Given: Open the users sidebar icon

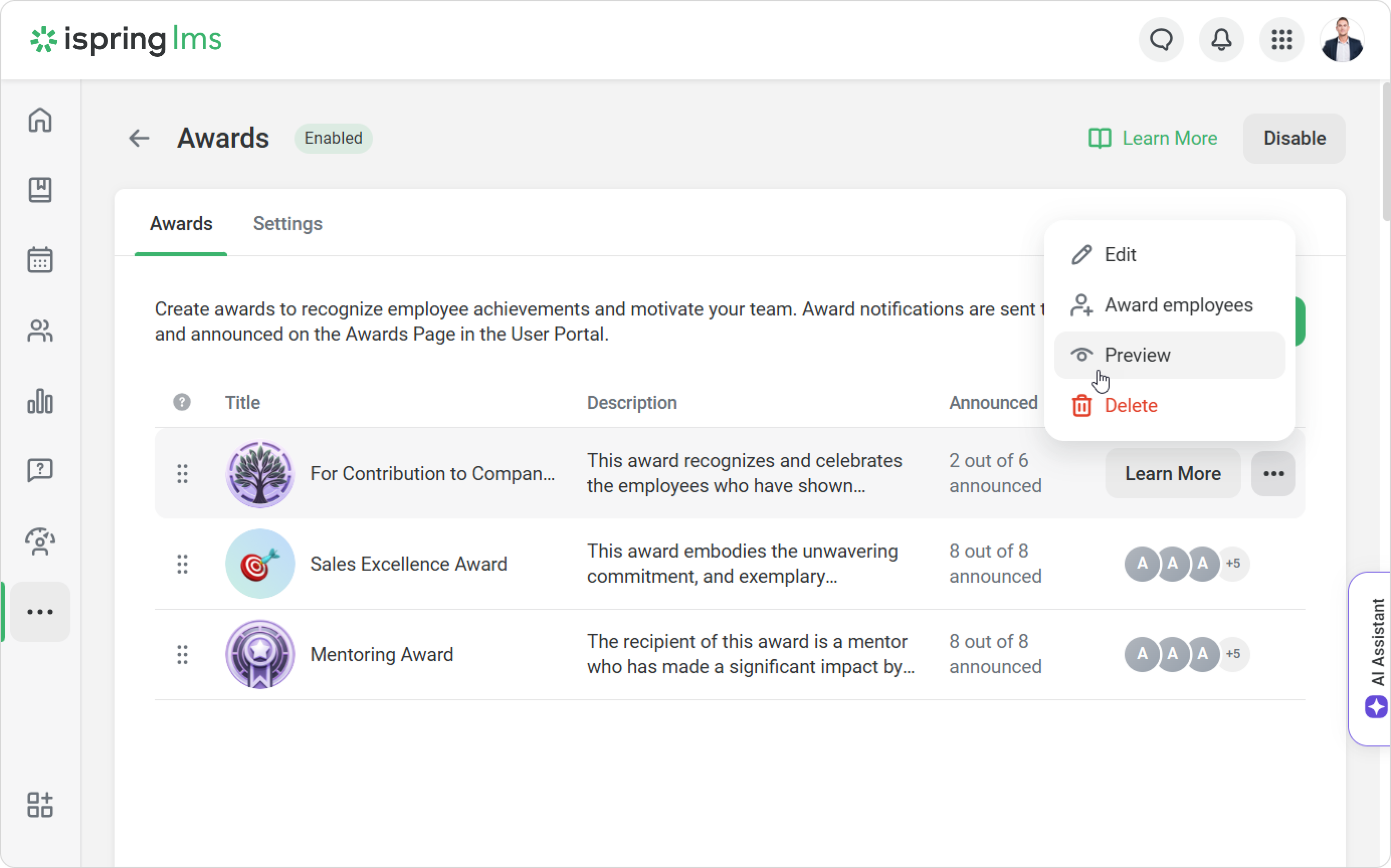Looking at the screenshot, I should click(40, 331).
